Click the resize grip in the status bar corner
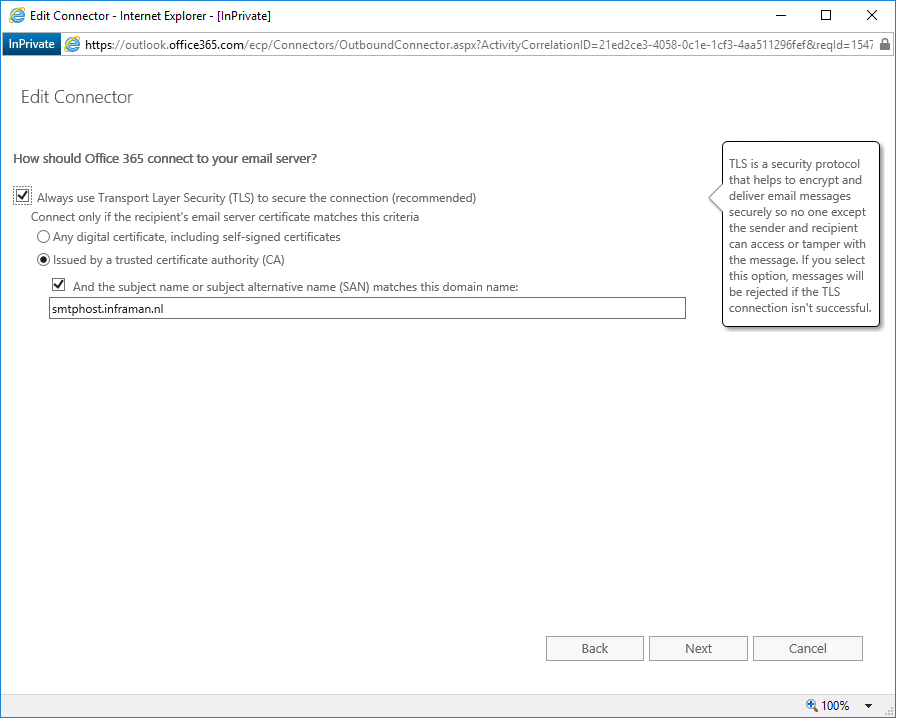The image size is (898, 718). tap(890, 708)
